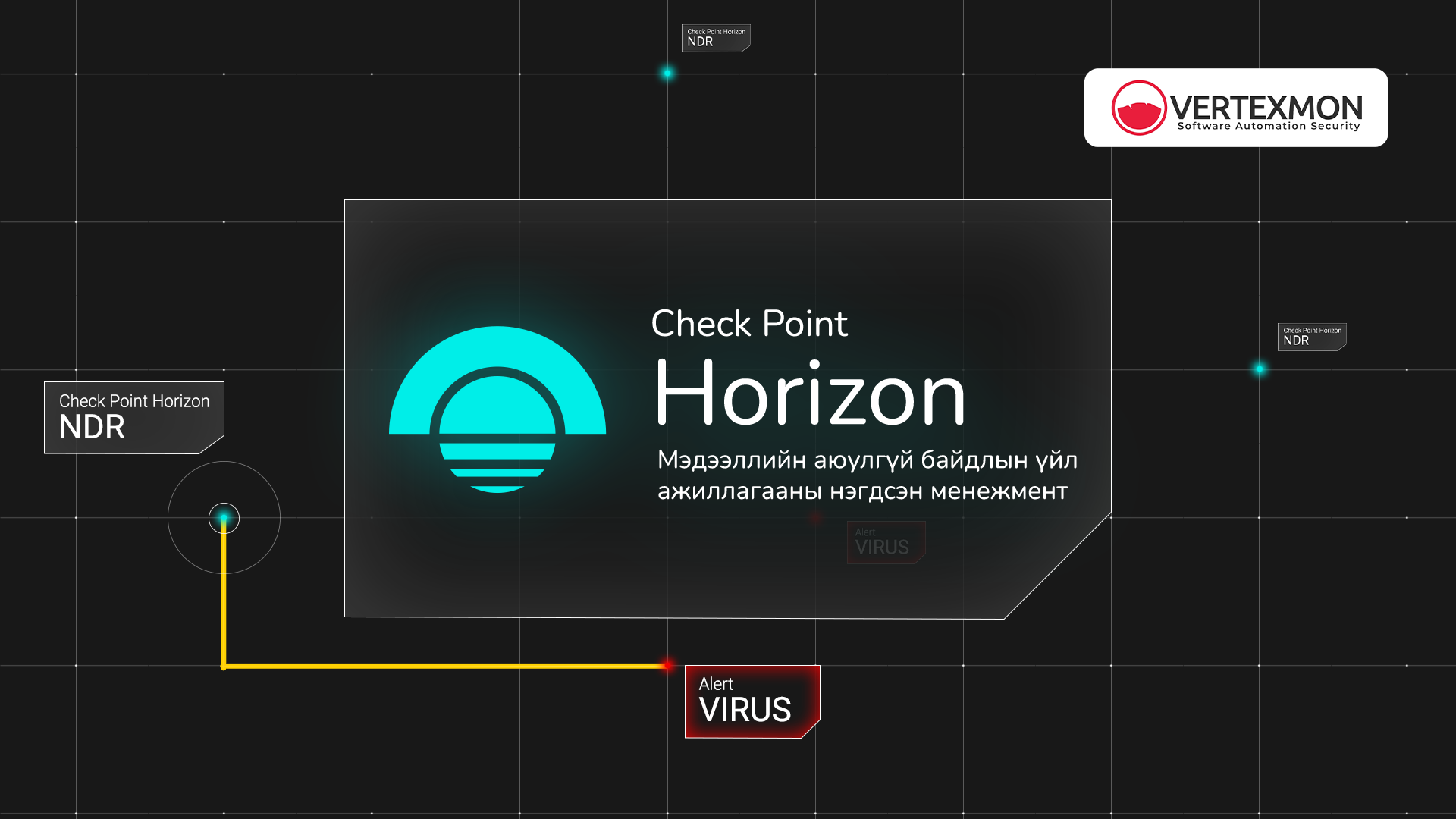
Task: Select the teal node dot inside radar circles
Action: click(x=223, y=516)
